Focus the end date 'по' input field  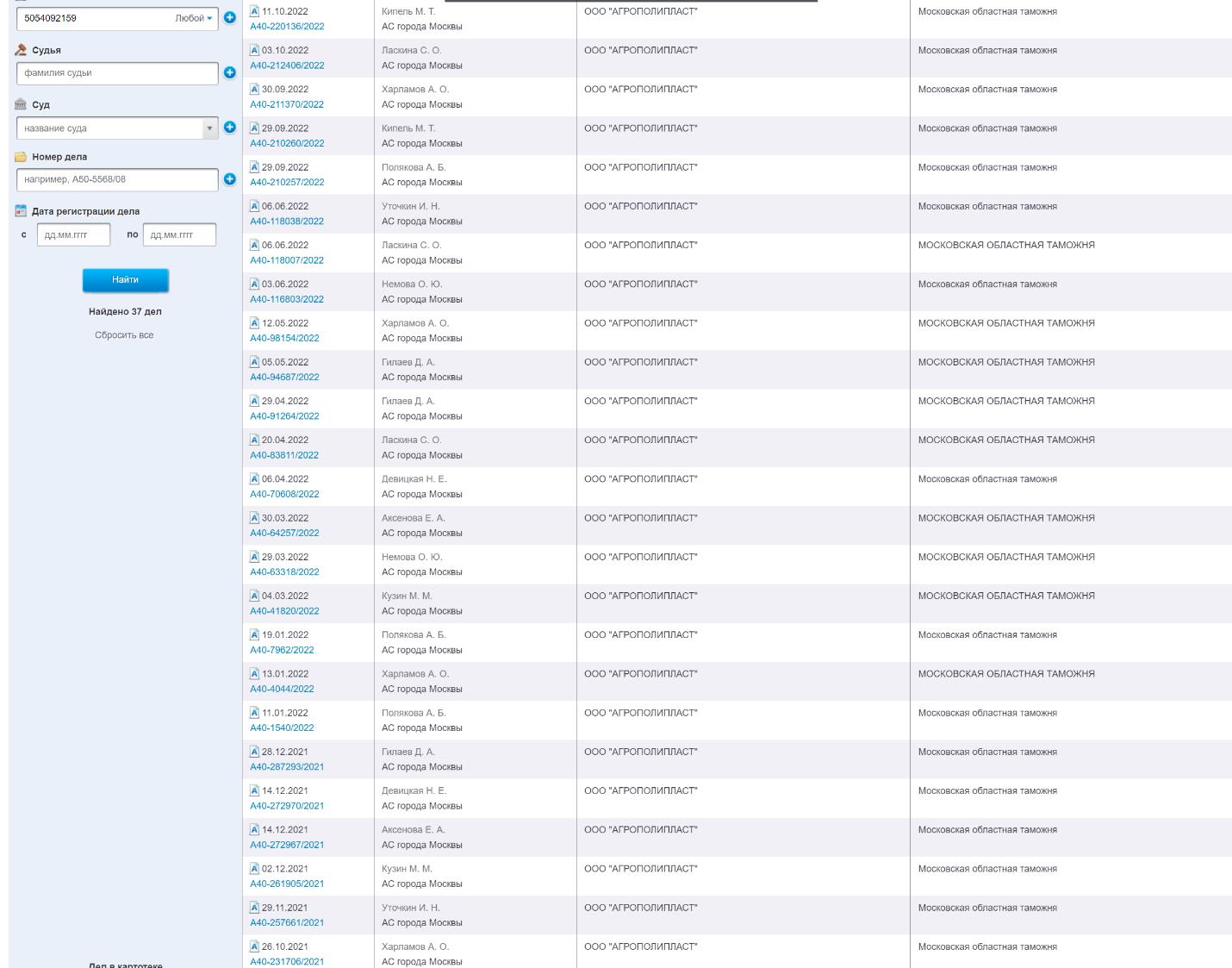click(x=179, y=234)
